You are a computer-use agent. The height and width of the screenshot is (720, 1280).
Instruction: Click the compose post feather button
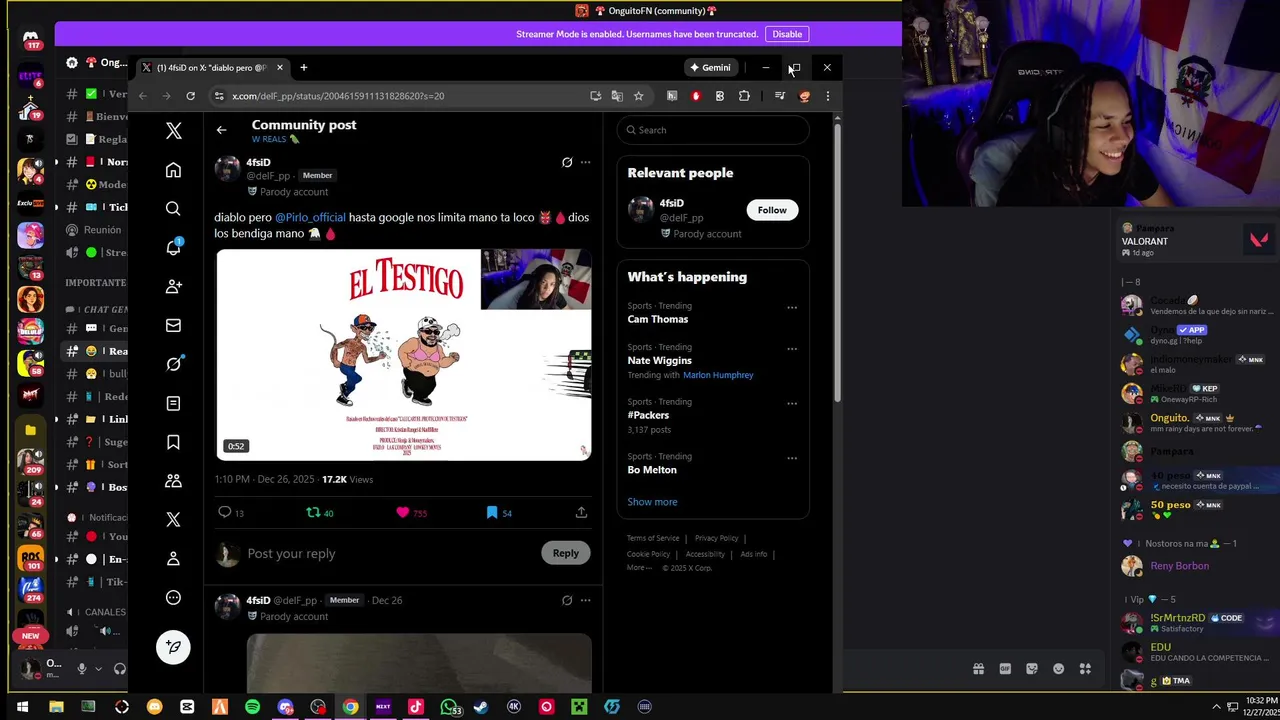click(173, 647)
